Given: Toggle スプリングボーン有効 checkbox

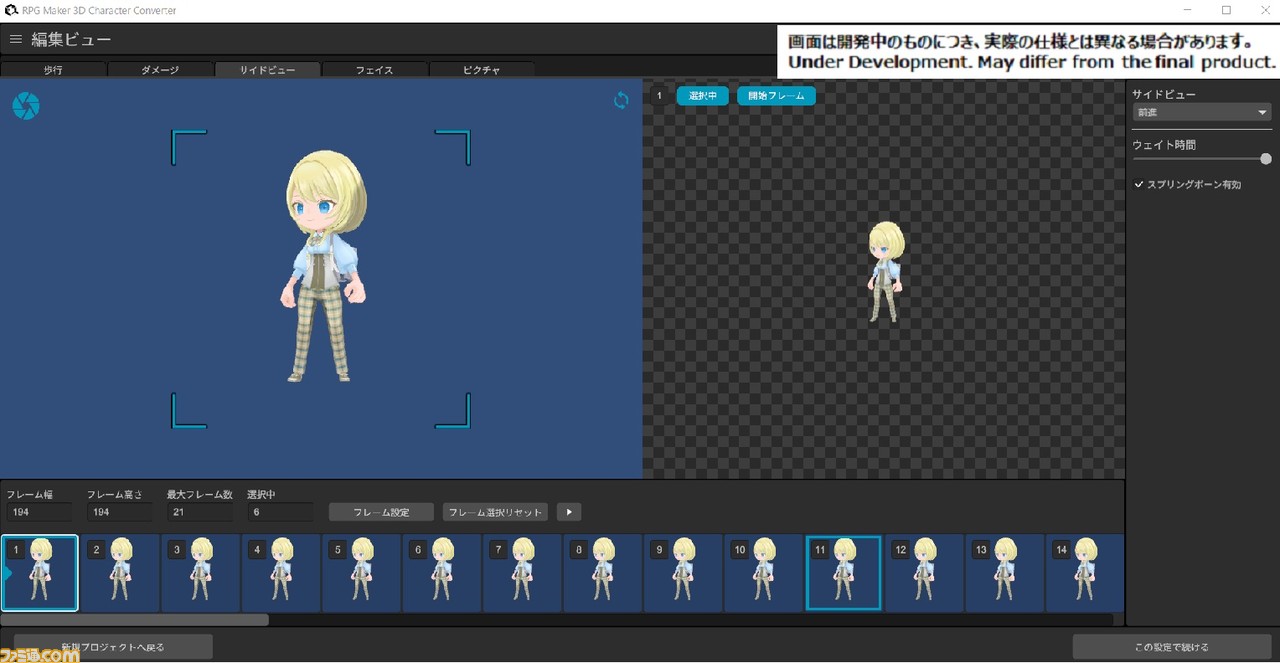Looking at the screenshot, I should point(1139,185).
